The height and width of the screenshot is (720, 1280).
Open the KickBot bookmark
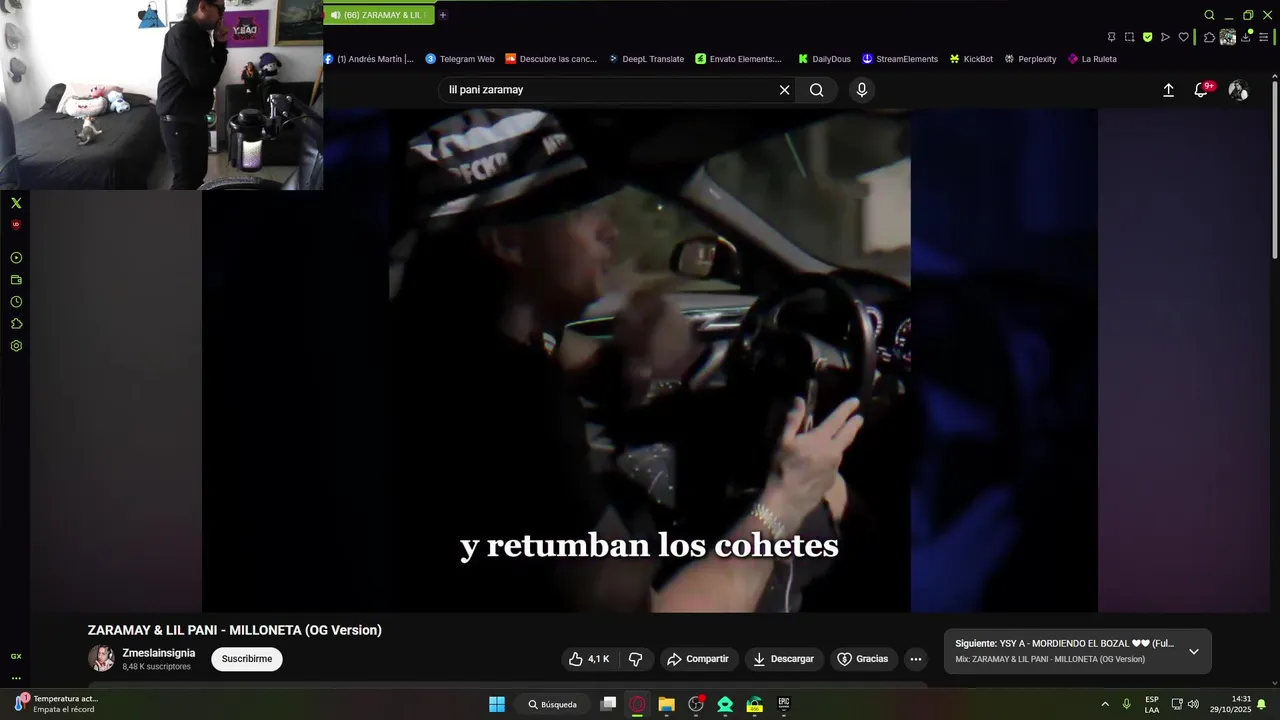click(972, 59)
